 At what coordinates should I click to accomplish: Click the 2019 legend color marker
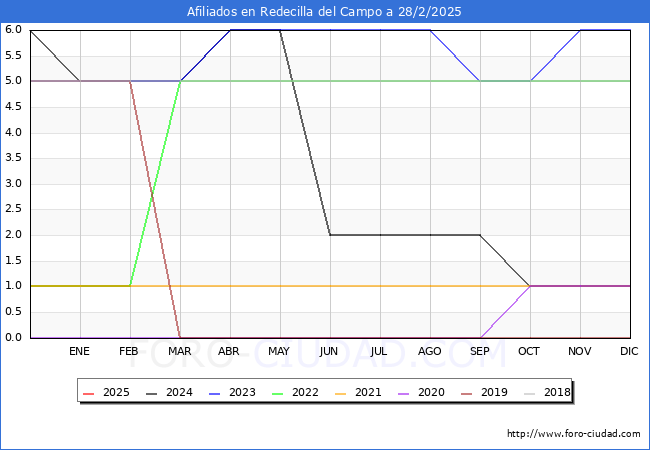pyautogui.click(x=467, y=393)
